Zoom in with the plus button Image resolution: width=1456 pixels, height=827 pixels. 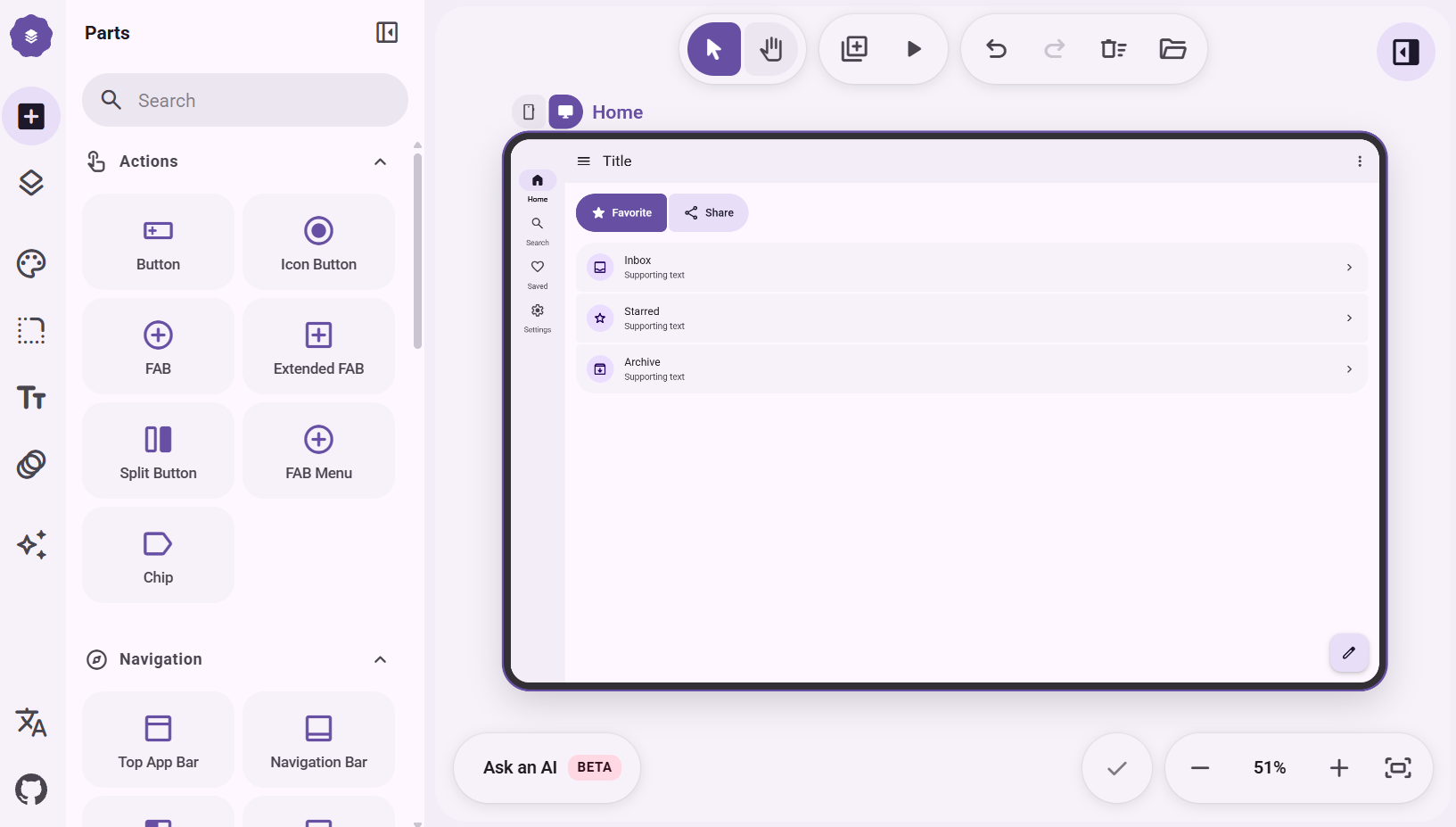click(1339, 768)
